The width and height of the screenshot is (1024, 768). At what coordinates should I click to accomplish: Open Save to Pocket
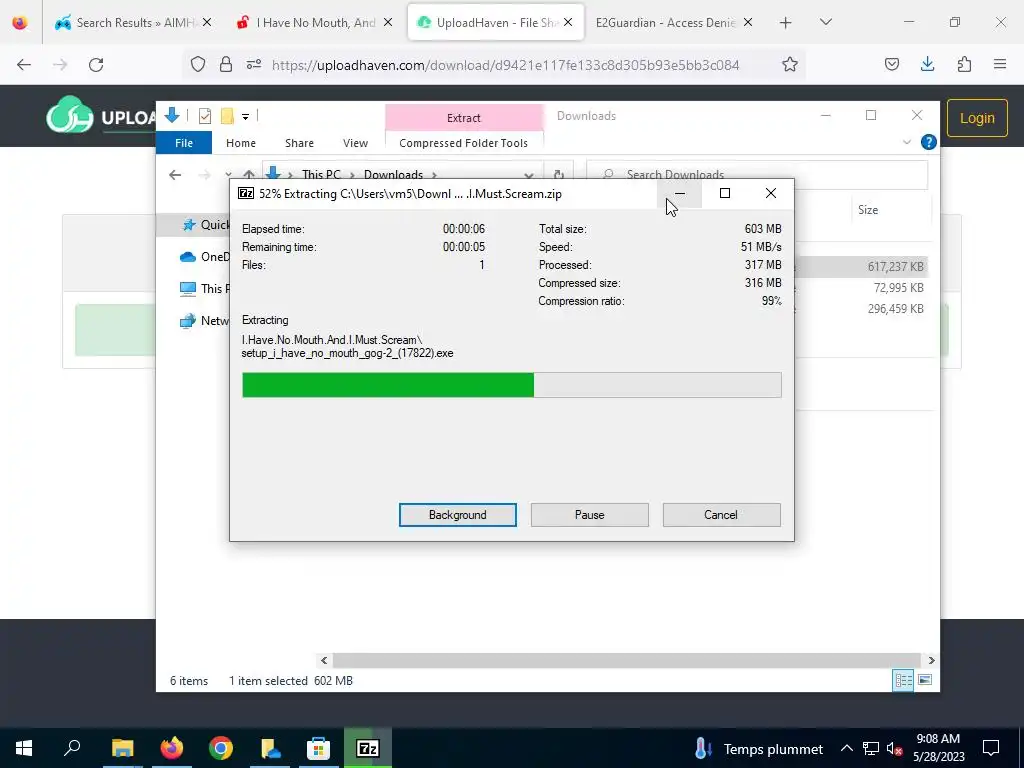coord(891,64)
